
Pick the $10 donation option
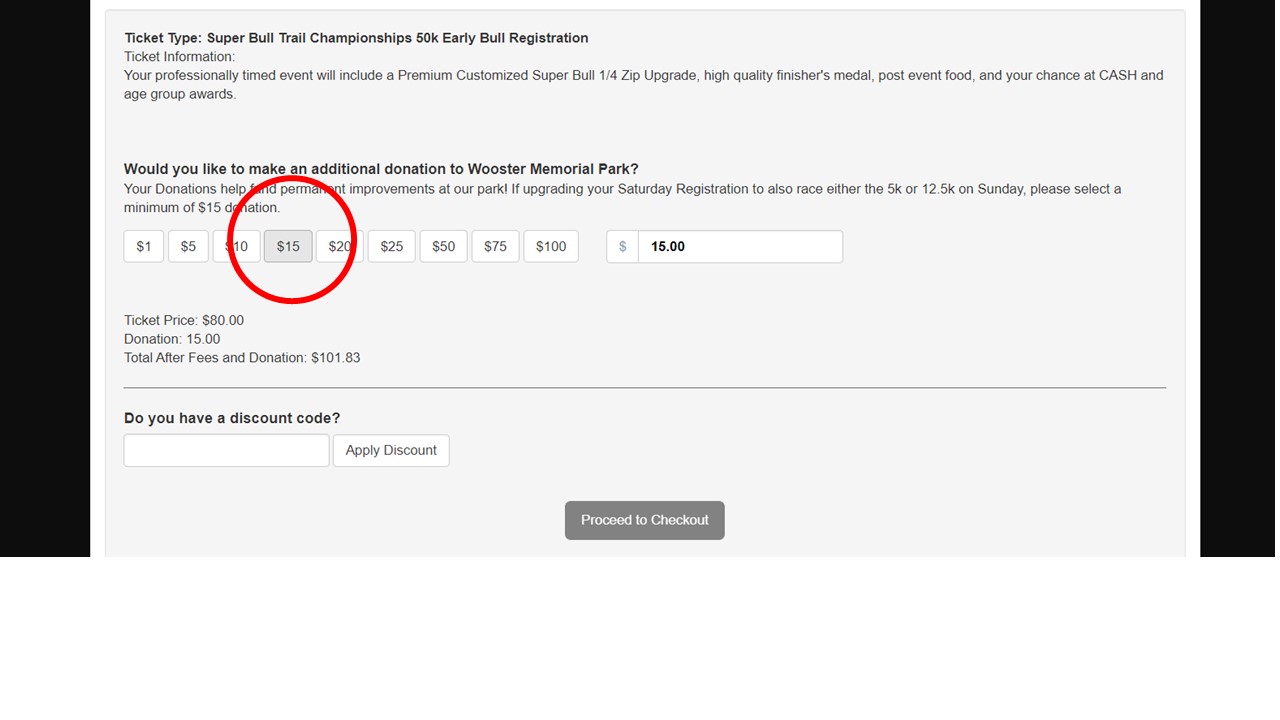[x=237, y=247]
